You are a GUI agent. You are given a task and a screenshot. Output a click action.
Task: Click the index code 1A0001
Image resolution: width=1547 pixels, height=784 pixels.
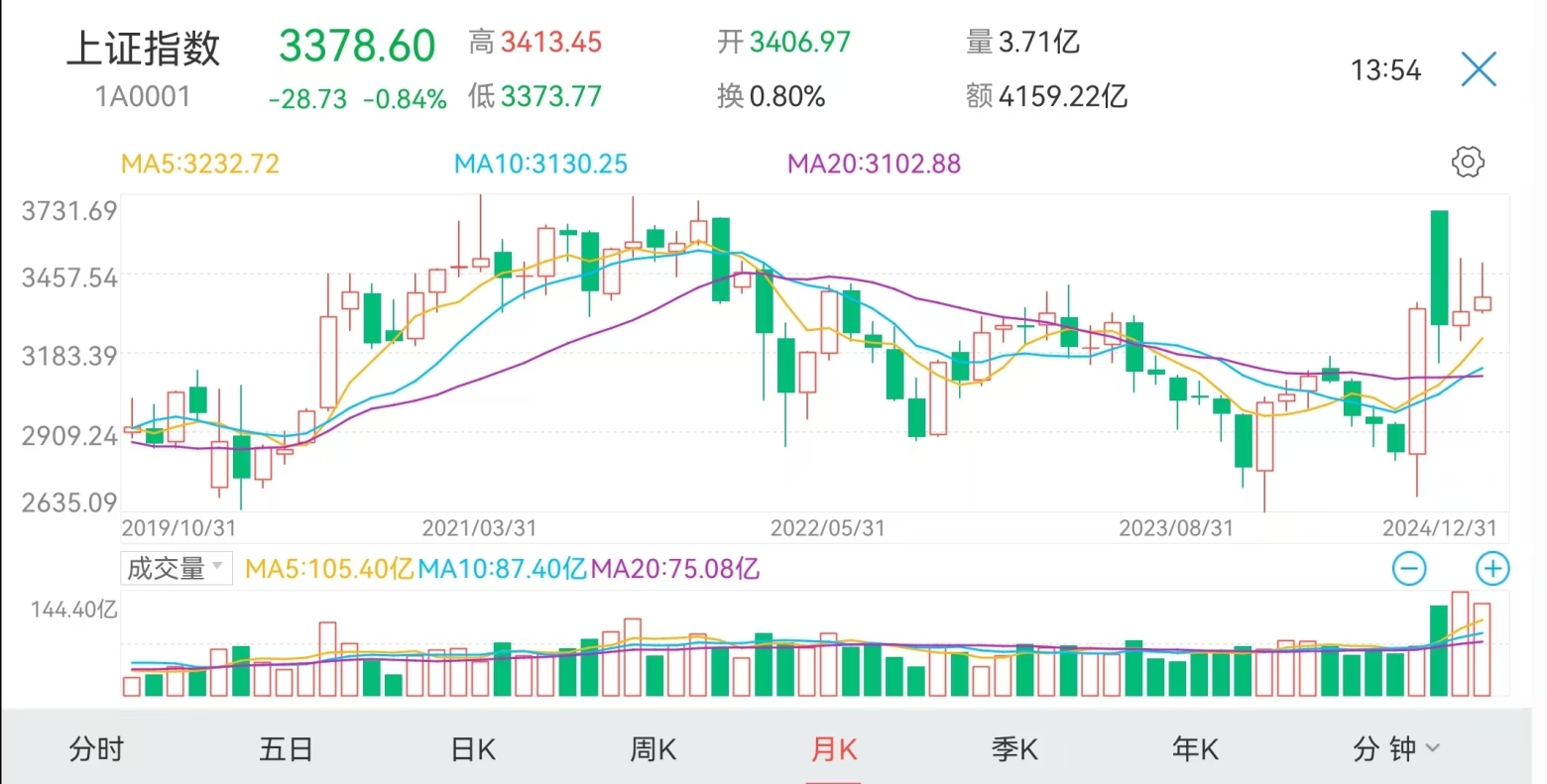(143, 97)
